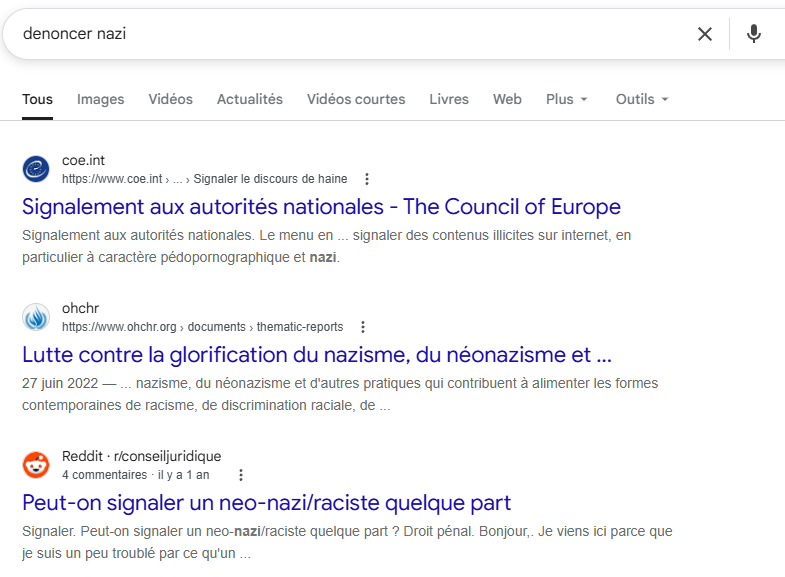Open 'Lutte contre la glorification du nazisme' link
This screenshot has width=785, height=577.
click(316, 355)
